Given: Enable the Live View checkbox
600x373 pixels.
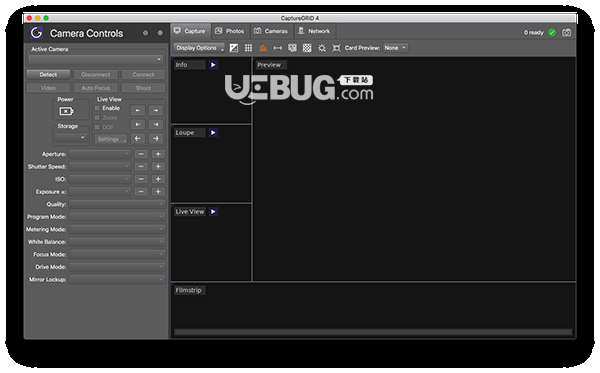Looking at the screenshot, I should tap(97, 108).
